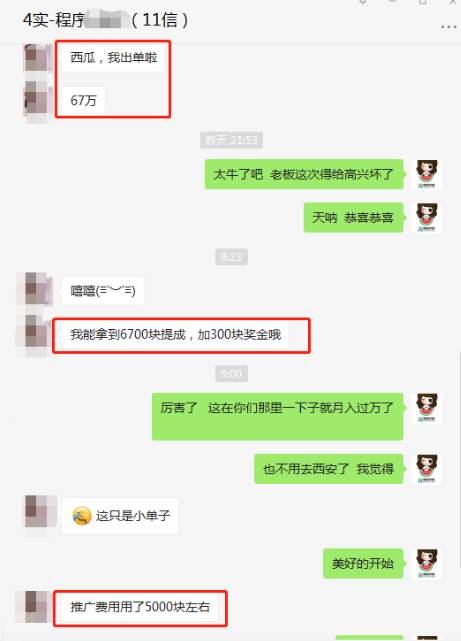Open the three-dot chat menu
461x641 pixels.
point(448,27)
